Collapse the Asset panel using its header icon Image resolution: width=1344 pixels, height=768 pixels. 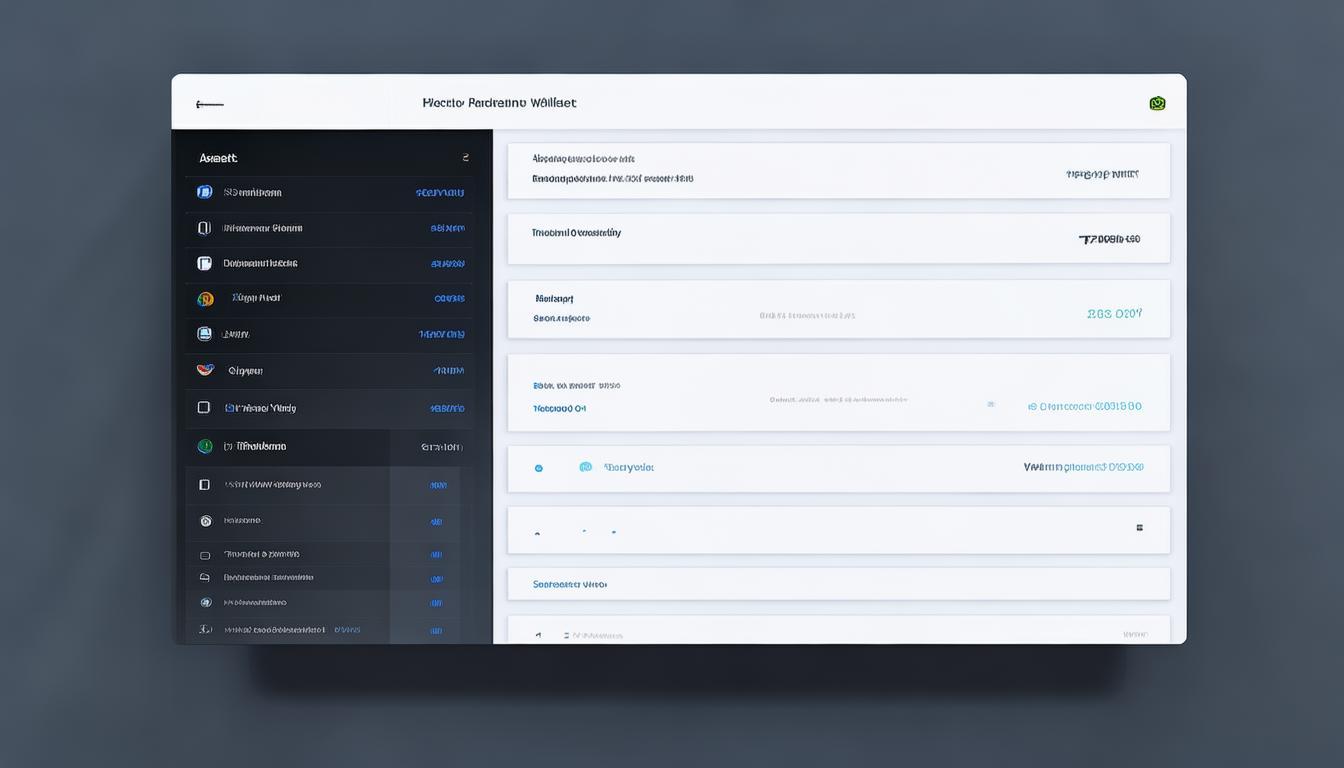click(465, 158)
